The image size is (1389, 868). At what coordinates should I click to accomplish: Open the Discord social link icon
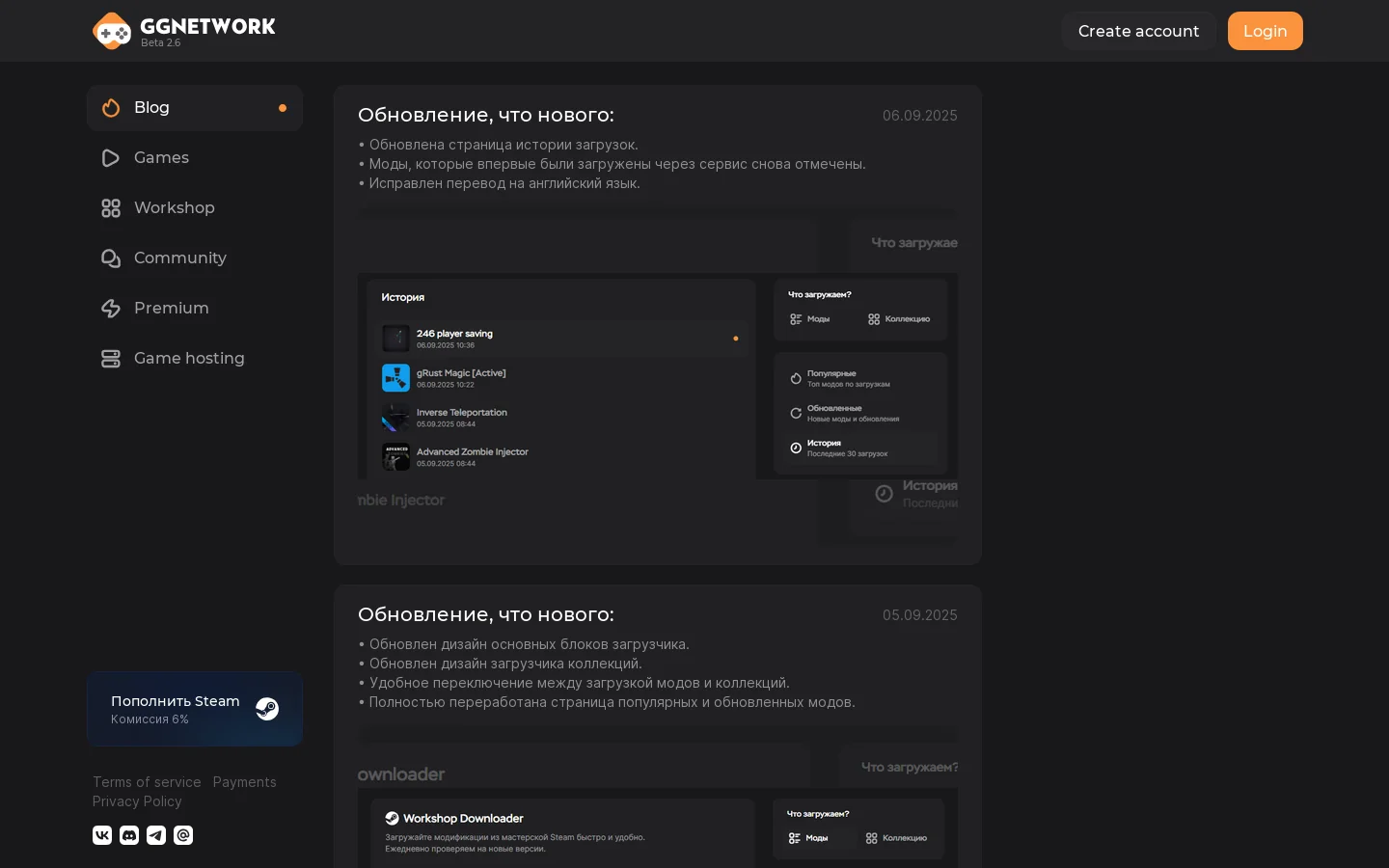pyautogui.click(x=129, y=835)
